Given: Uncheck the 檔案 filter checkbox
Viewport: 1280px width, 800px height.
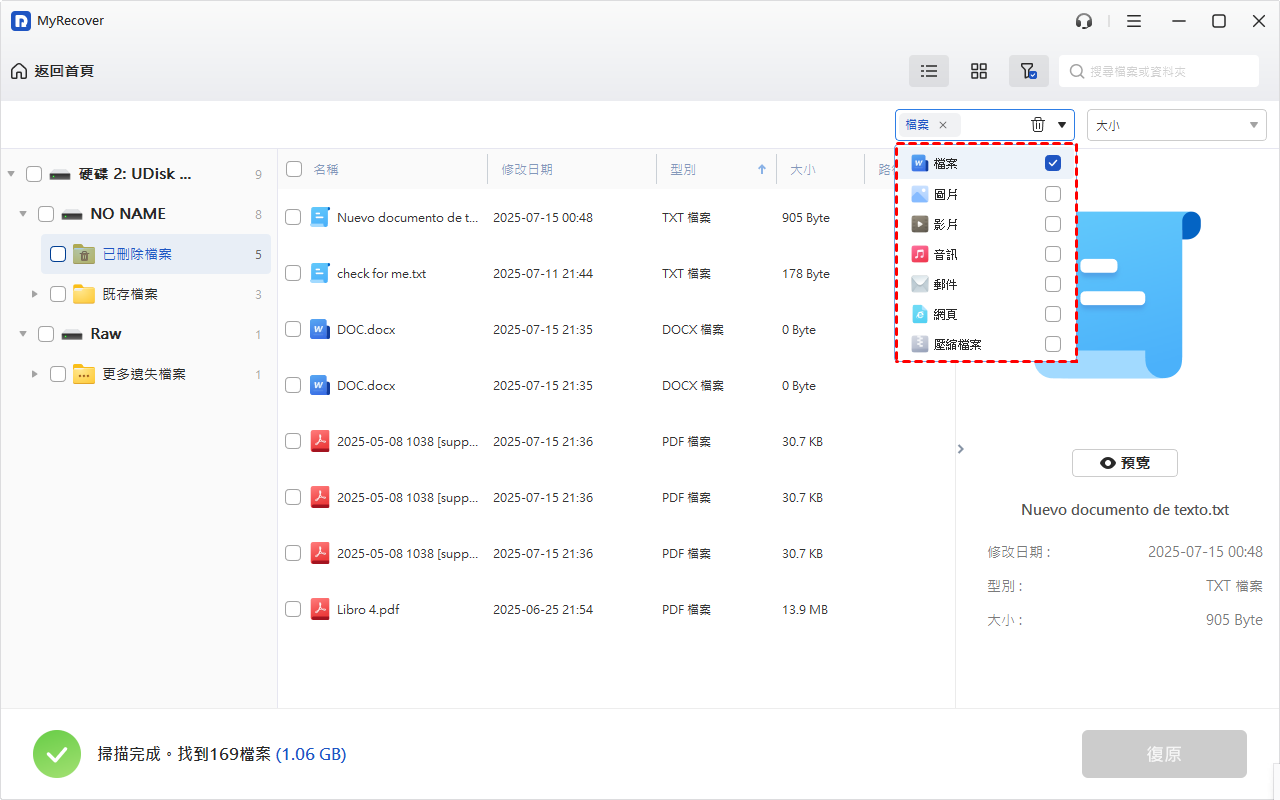Looking at the screenshot, I should tap(1053, 164).
